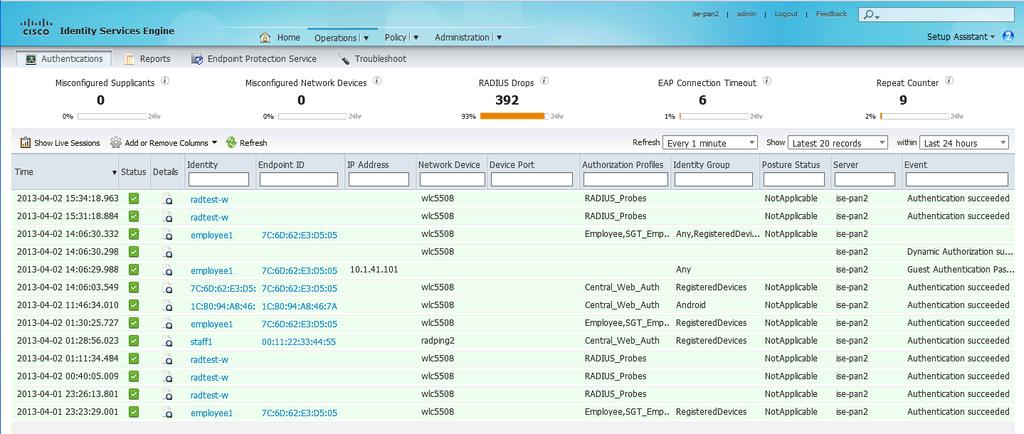
Task: Click the IP Address filter field
Action: (378, 179)
